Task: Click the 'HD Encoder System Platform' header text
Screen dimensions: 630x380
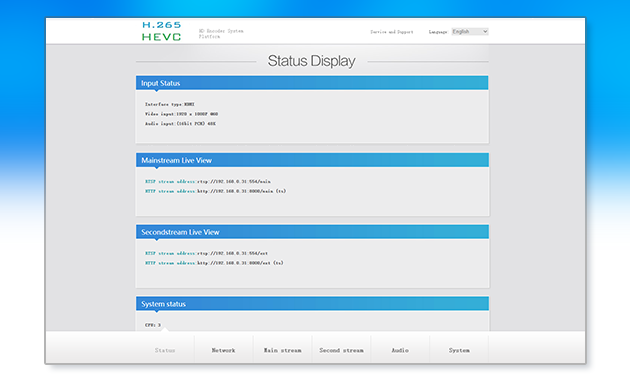Action: tap(221, 34)
